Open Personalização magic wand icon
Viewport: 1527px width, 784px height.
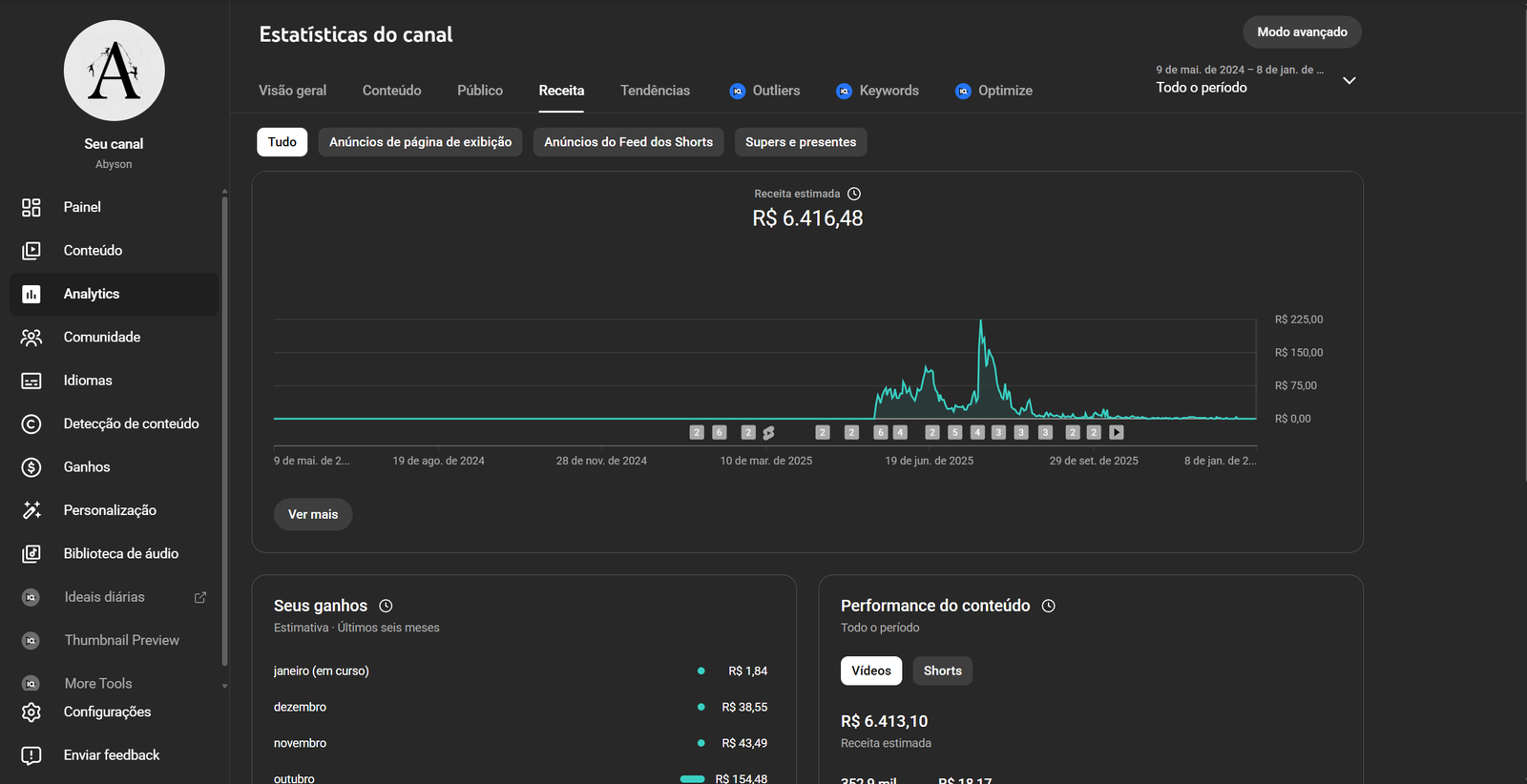[x=31, y=510]
